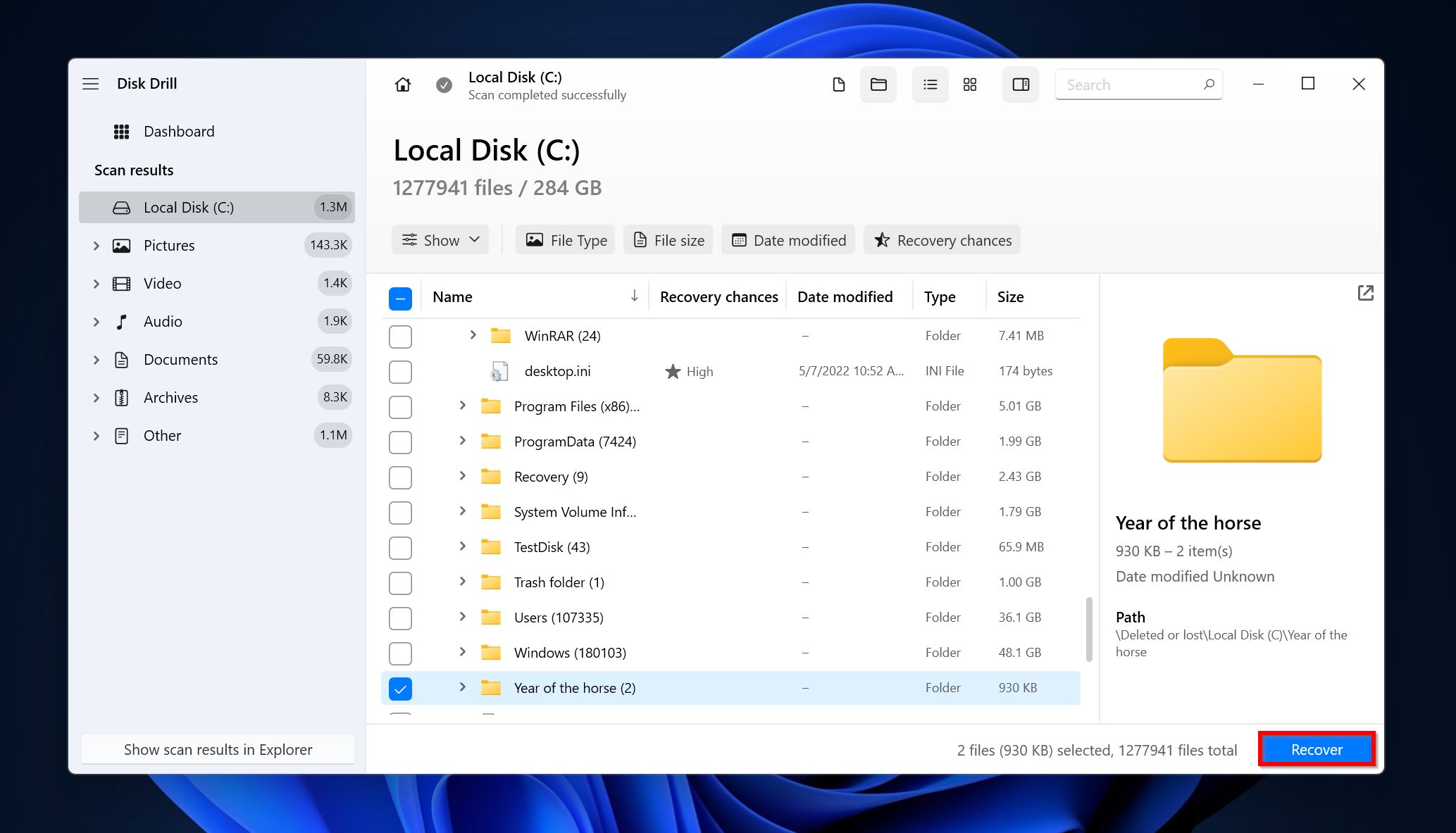The height and width of the screenshot is (833, 1456).
Task: Expand the Year of the horse folder
Action: (462, 688)
